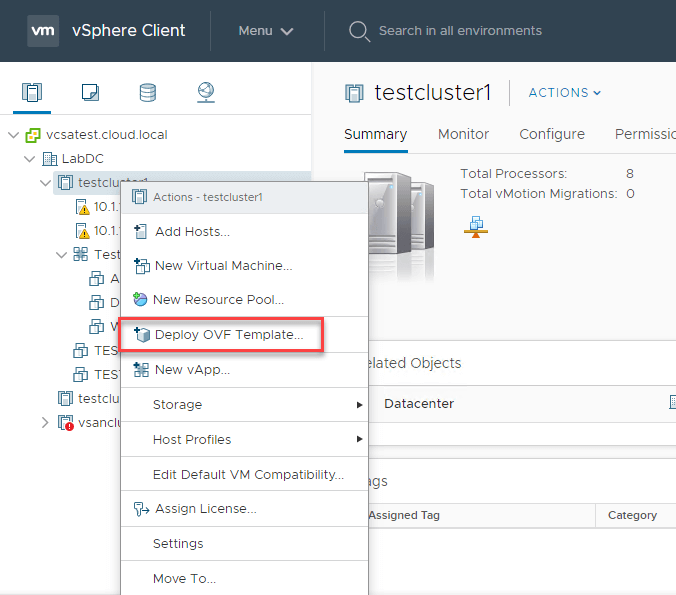This screenshot has width=676, height=595.
Task: Expand the Storage submenu arrow
Action: coord(359,405)
